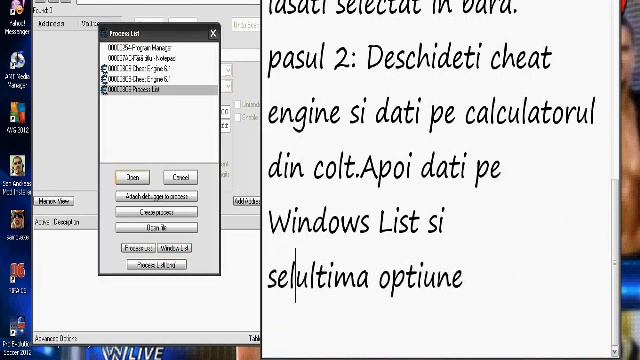Open Advanced Options in Cheat Engine
Image resolution: width=640 pixels, height=360 pixels.
56,338
